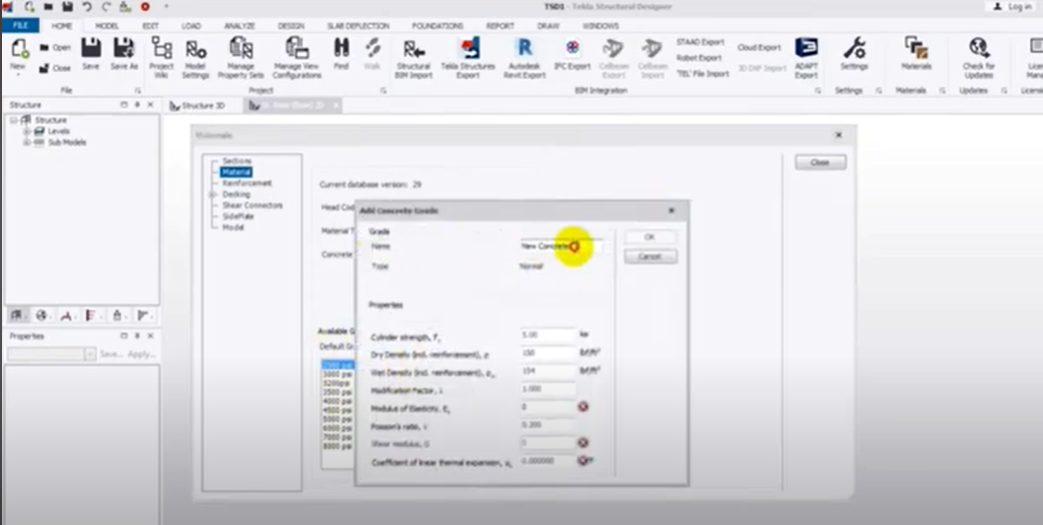Switch to the Structure 3D view tab

(198, 106)
